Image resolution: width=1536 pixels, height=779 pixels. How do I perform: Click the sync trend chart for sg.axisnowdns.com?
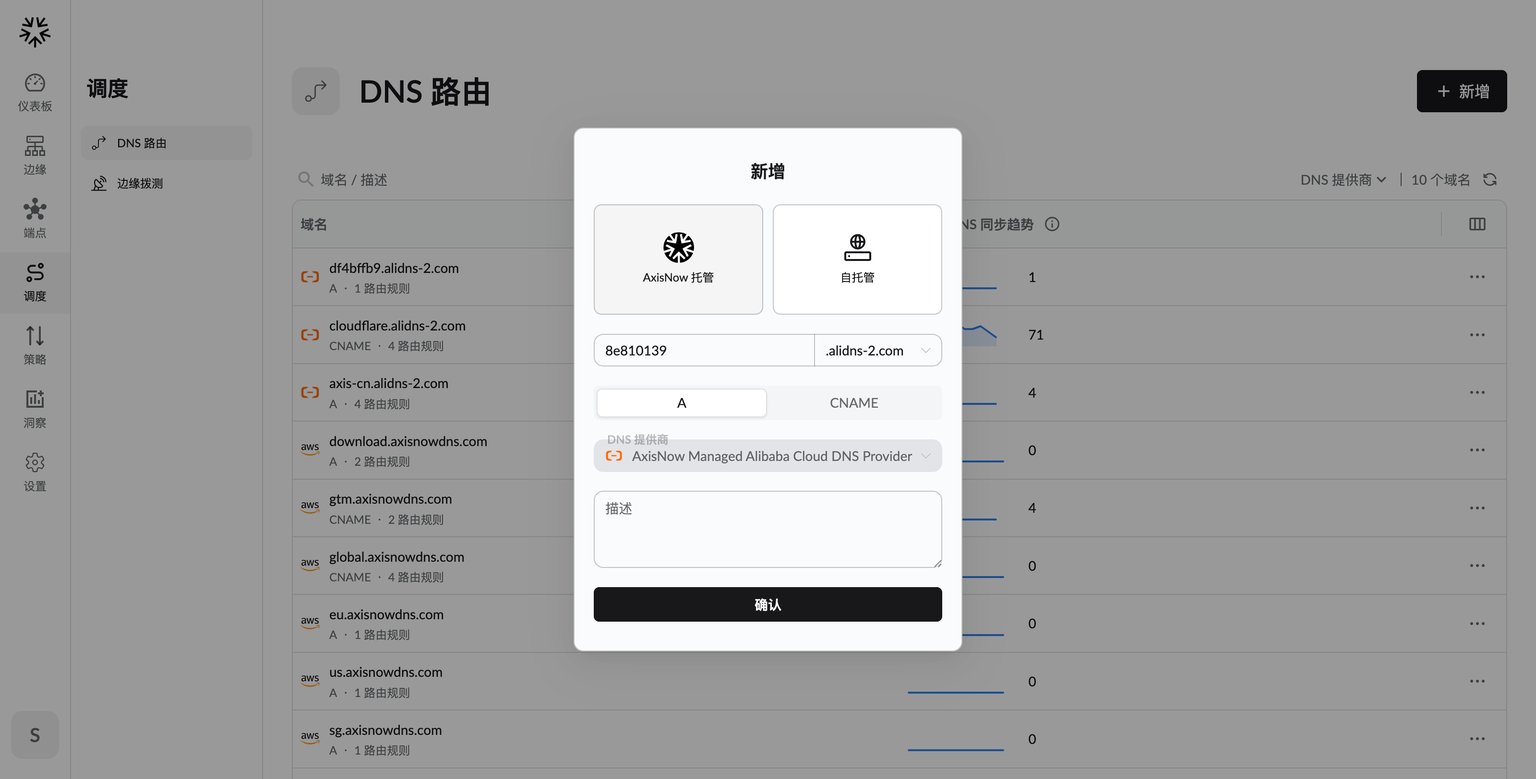956,739
